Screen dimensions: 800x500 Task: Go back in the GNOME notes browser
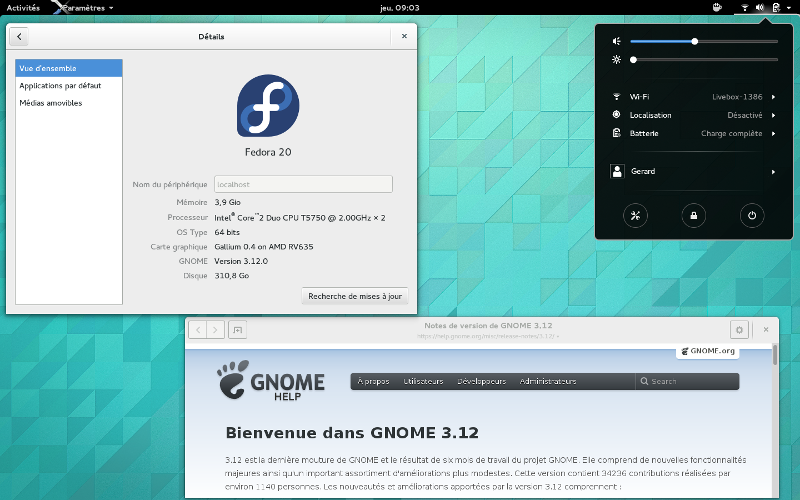pyautogui.click(x=198, y=330)
